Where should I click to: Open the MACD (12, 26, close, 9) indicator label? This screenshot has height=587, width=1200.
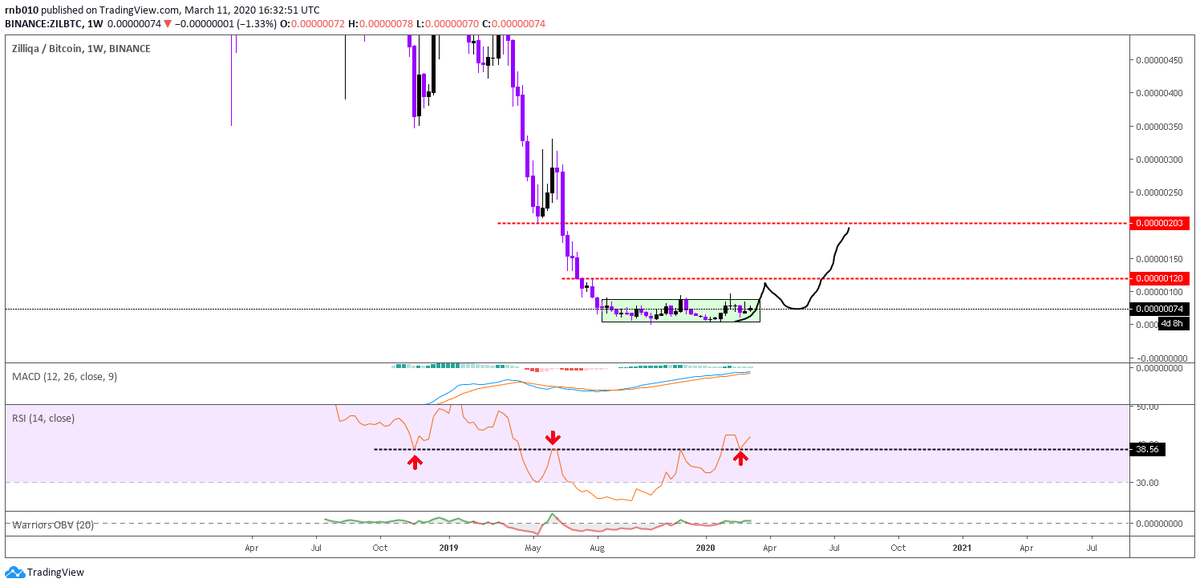click(62, 377)
